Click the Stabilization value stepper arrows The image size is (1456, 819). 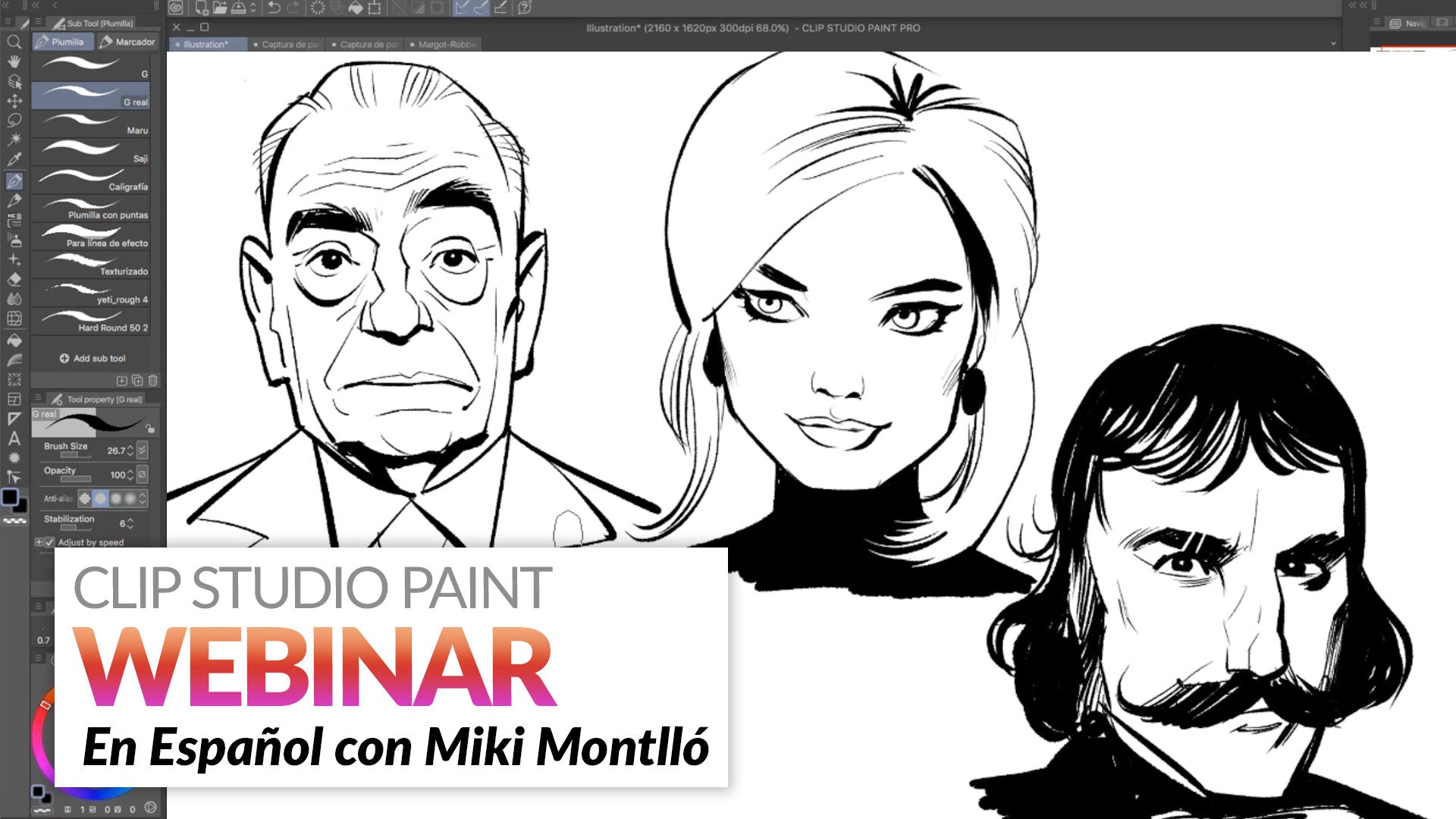[x=130, y=523]
